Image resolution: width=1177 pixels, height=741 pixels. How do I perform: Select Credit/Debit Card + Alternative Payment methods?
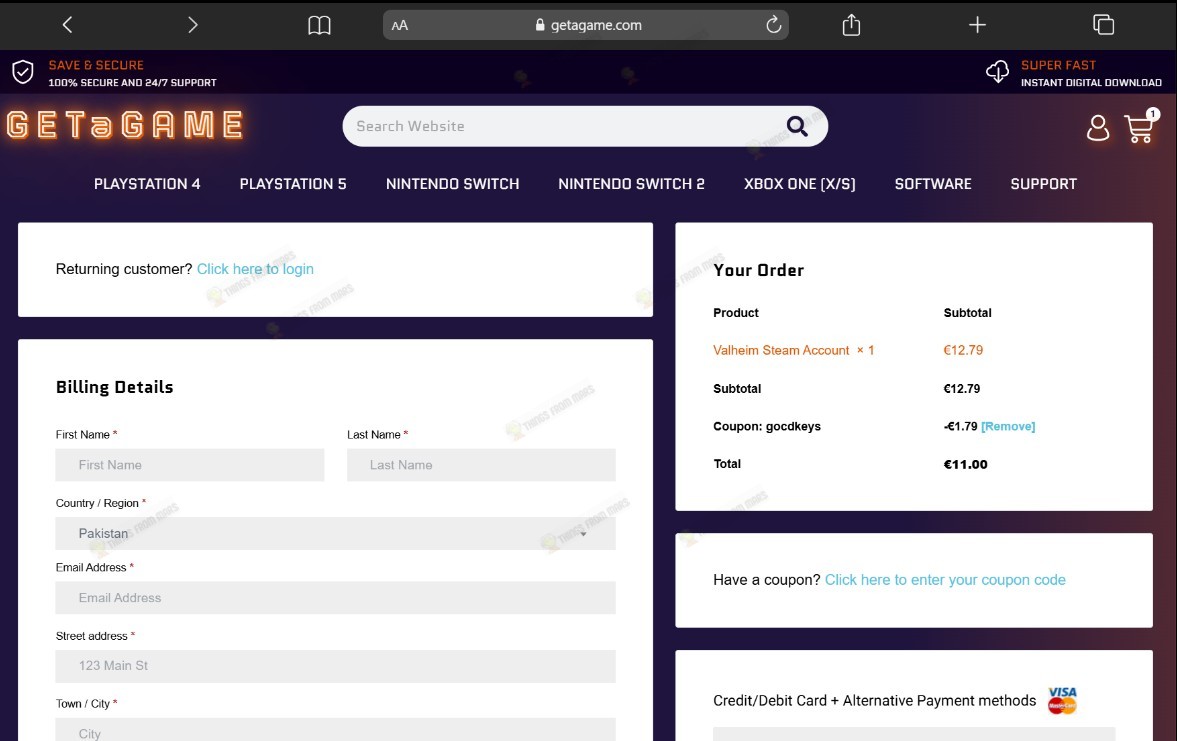point(874,700)
